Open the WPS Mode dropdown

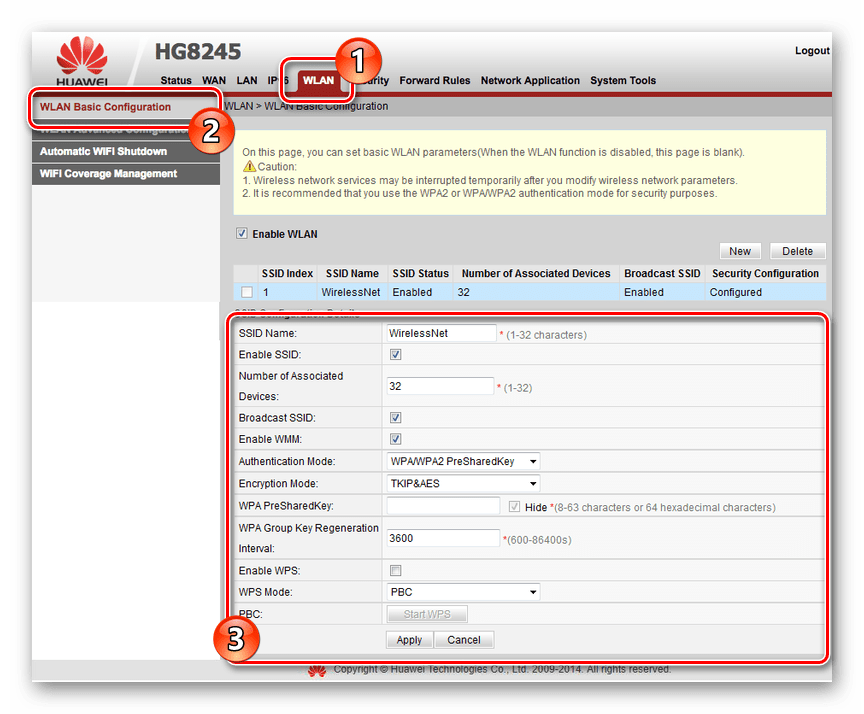coord(463,592)
